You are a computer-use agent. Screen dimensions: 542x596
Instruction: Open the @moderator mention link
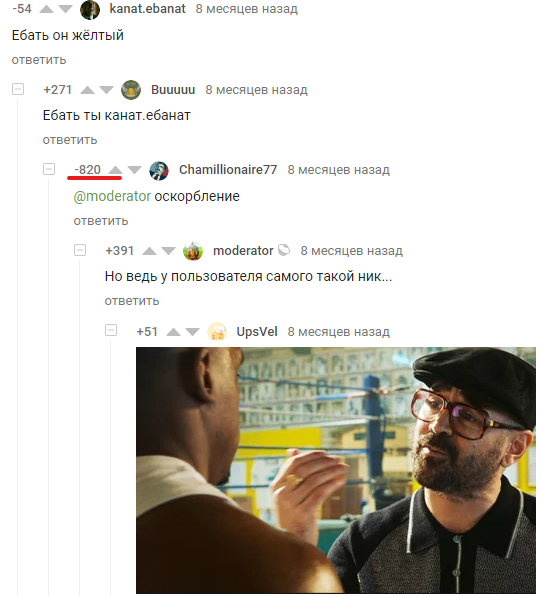click(x=112, y=197)
